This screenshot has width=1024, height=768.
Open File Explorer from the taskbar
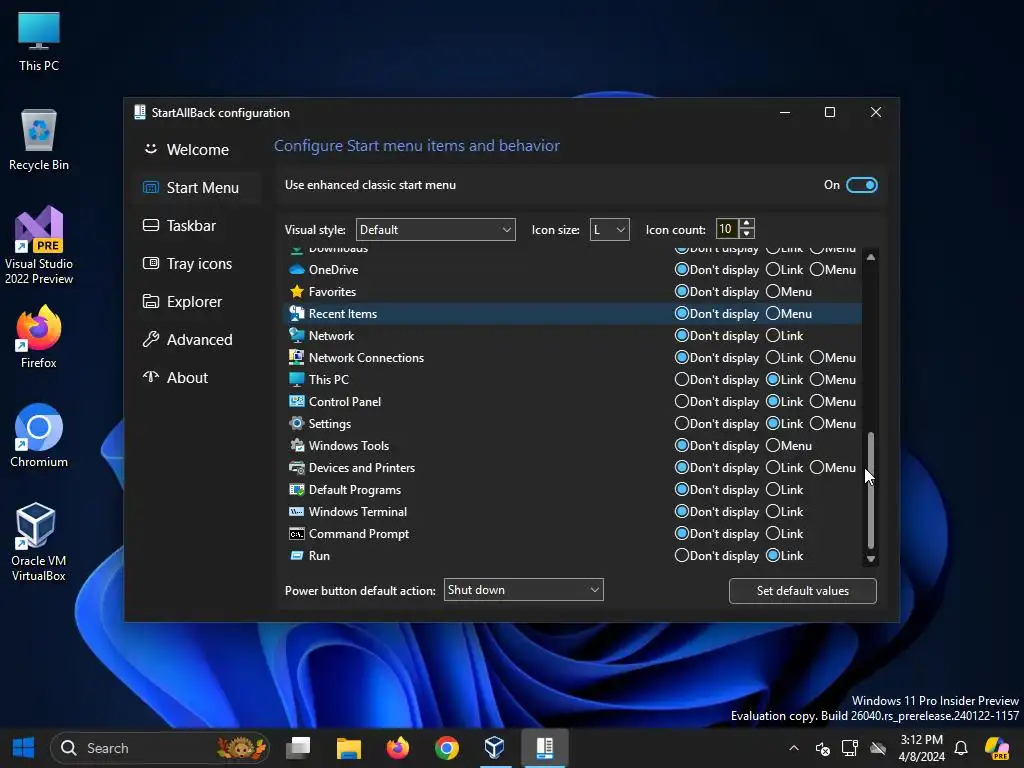point(348,748)
